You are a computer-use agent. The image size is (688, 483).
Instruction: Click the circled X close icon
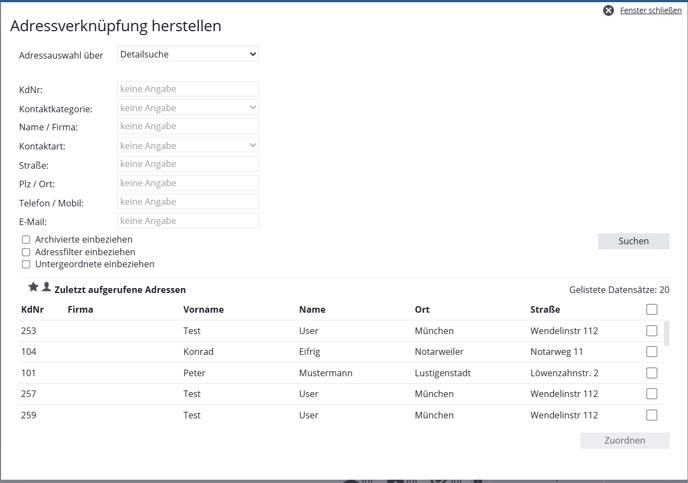[608, 10]
